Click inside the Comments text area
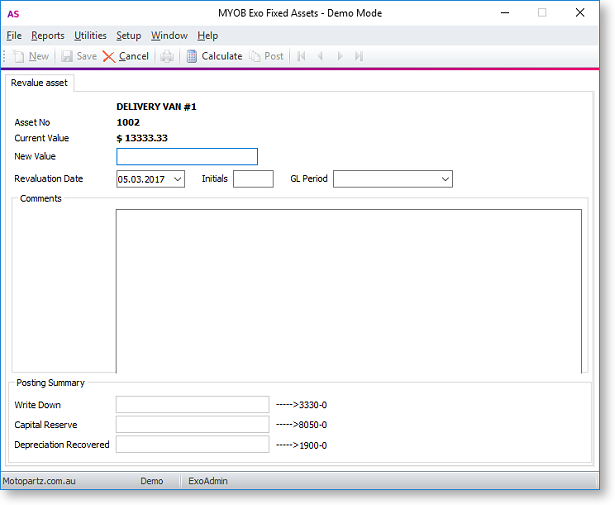Screen dimensions: 615x505 (x=348, y=290)
